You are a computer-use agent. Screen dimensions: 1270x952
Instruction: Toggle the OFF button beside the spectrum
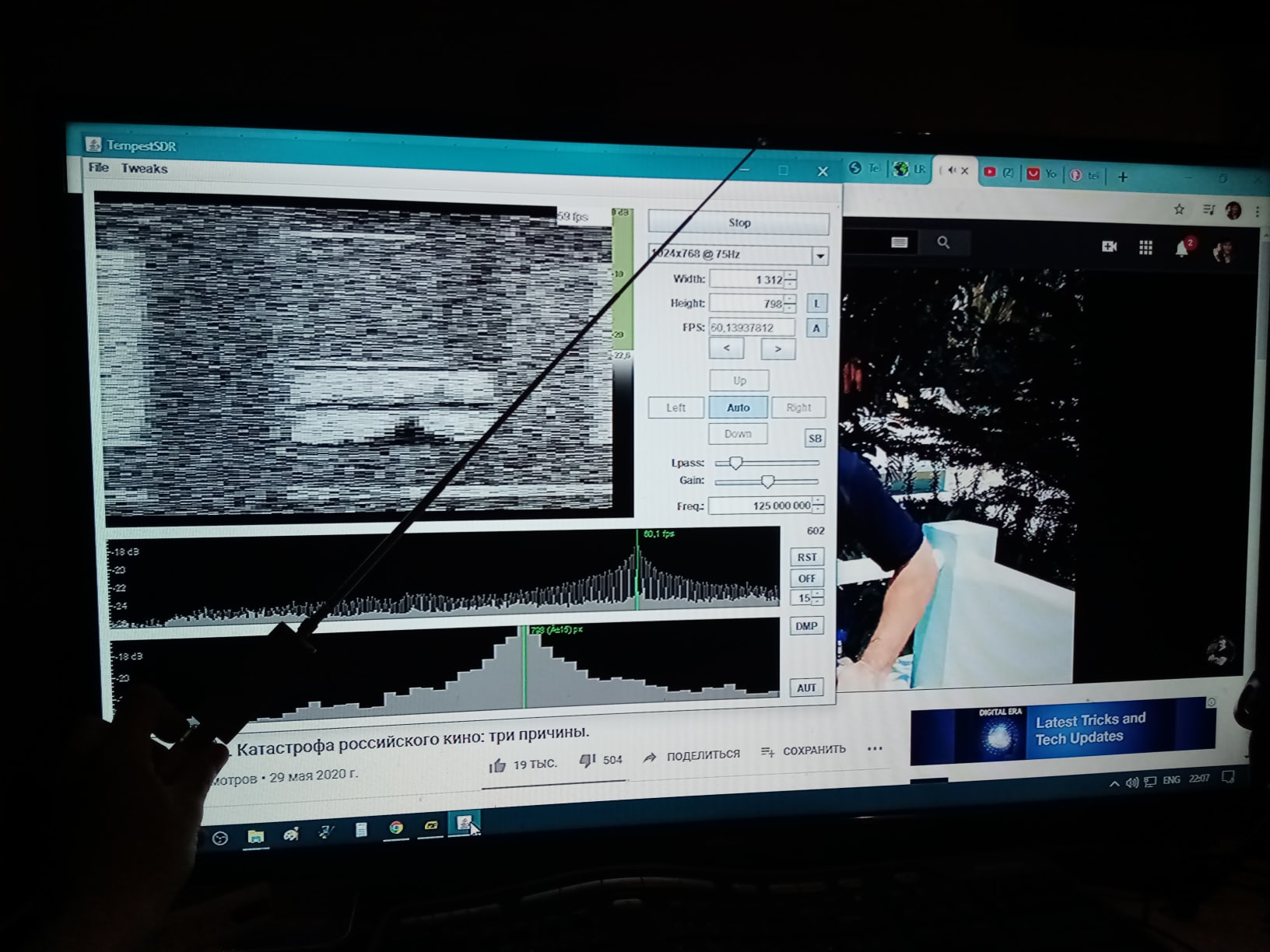tap(806, 578)
